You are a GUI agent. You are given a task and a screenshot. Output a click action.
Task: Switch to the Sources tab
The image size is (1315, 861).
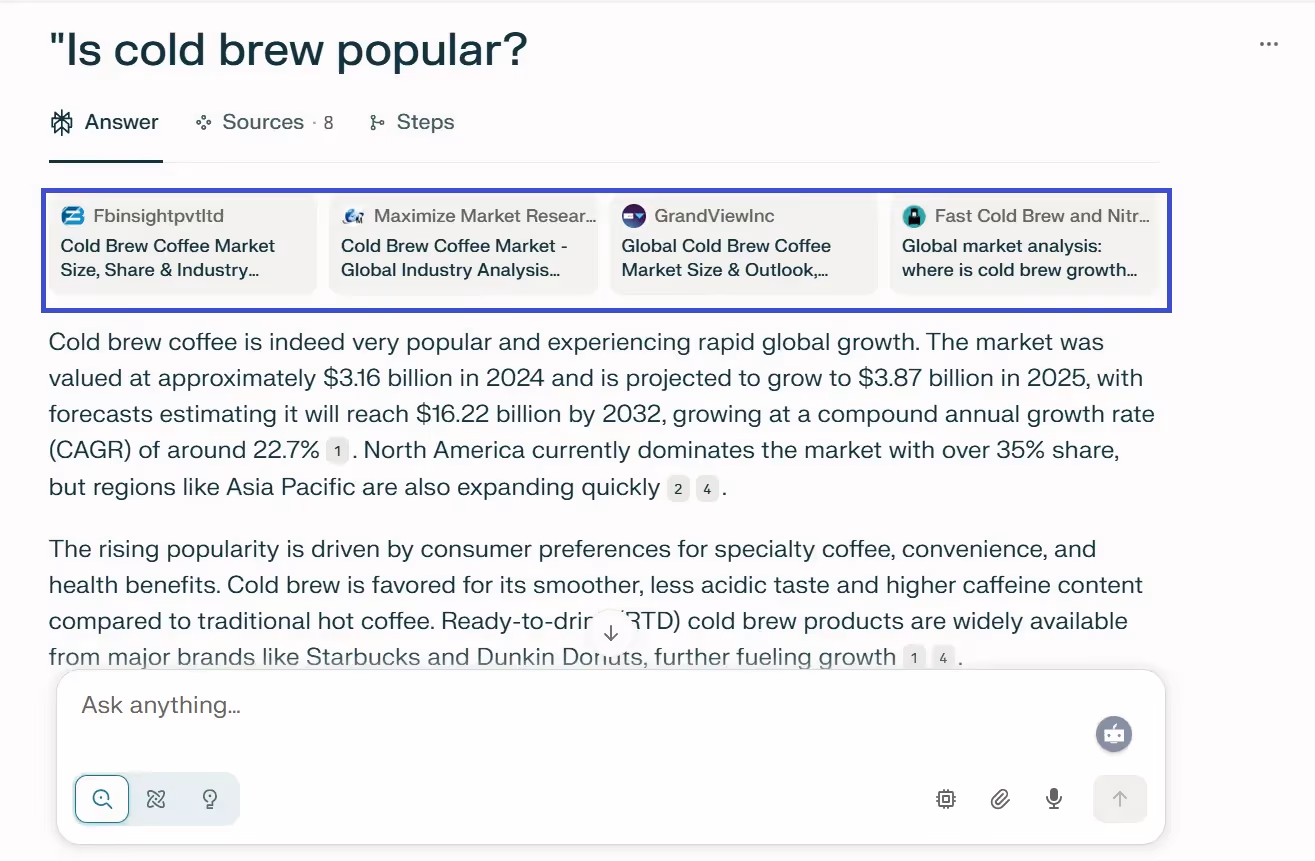click(x=262, y=122)
